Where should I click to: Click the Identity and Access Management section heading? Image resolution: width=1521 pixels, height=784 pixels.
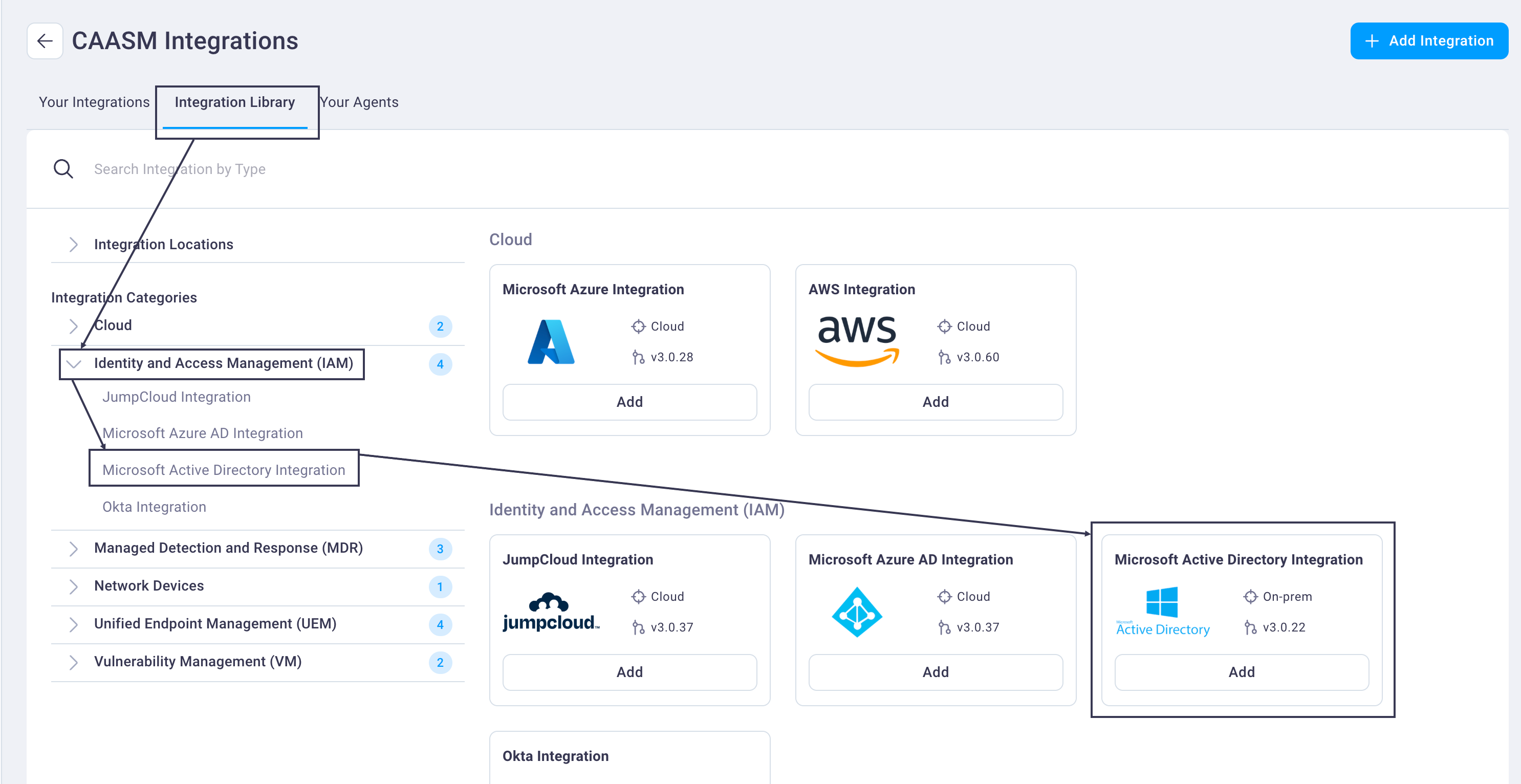637,510
